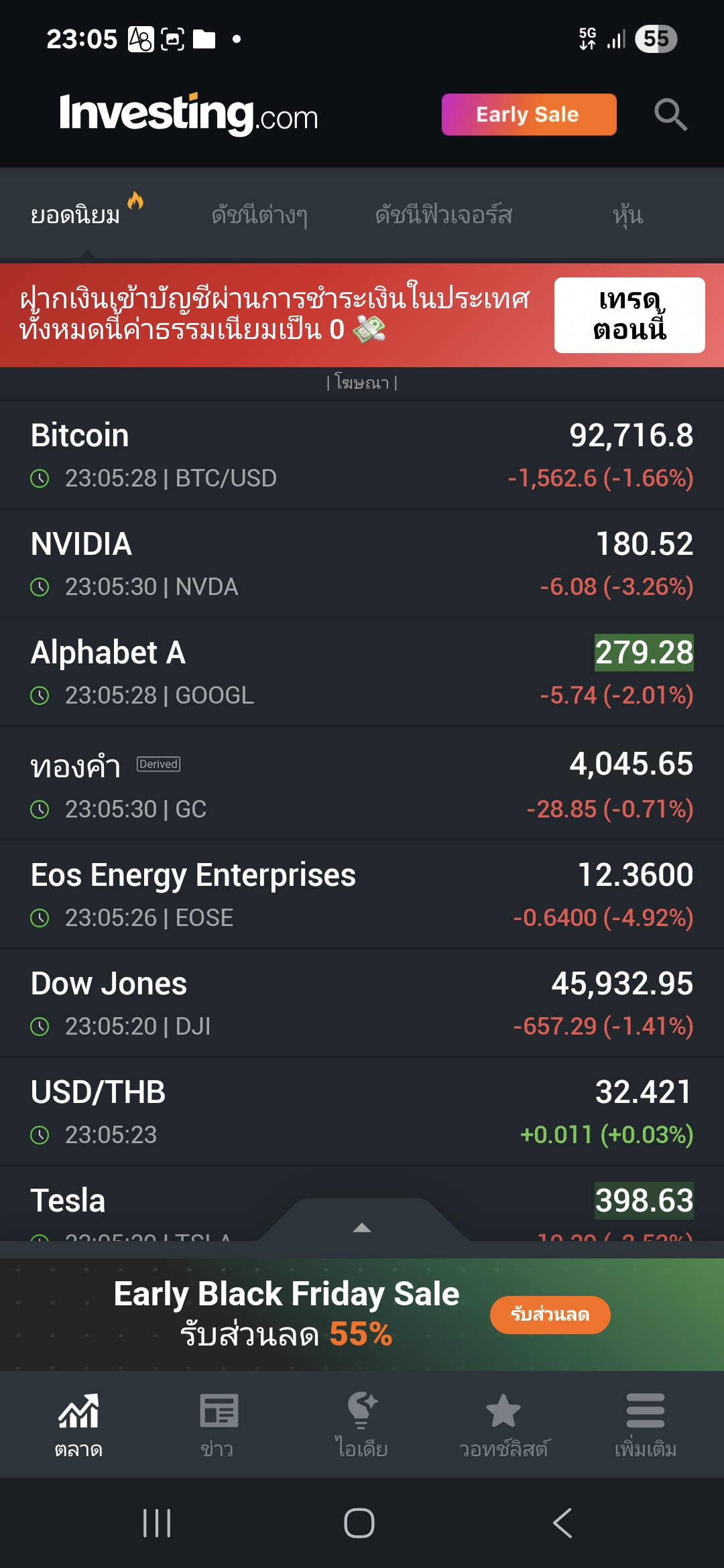Switch to ดัชนีต่างๆ tab
This screenshot has width=724, height=1568.
[x=259, y=215]
